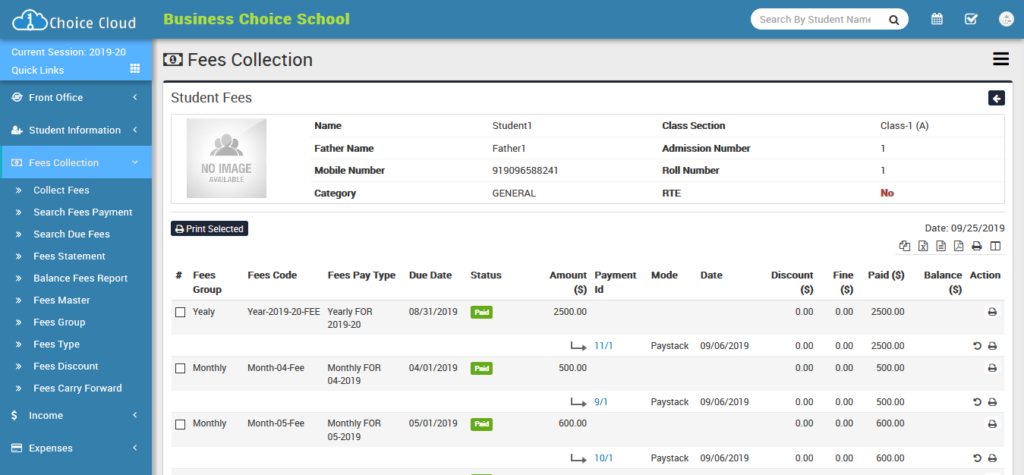1024x475 pixels.
Task: Open Fees Group in the sidebar
Action: (59, 322)
